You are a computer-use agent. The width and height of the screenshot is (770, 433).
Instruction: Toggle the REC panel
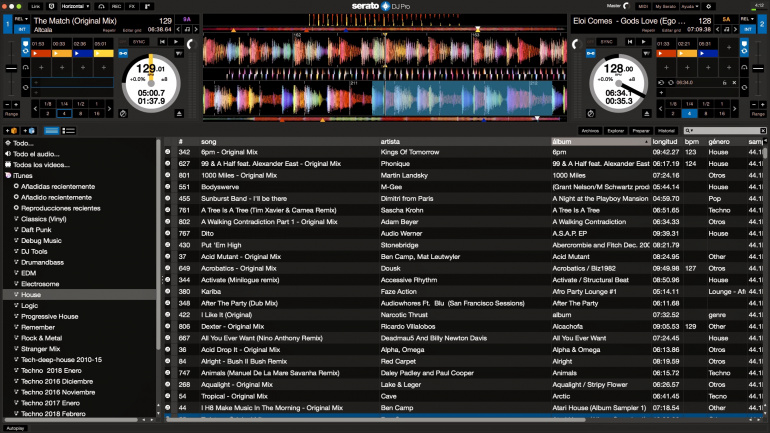click(116, 6)
